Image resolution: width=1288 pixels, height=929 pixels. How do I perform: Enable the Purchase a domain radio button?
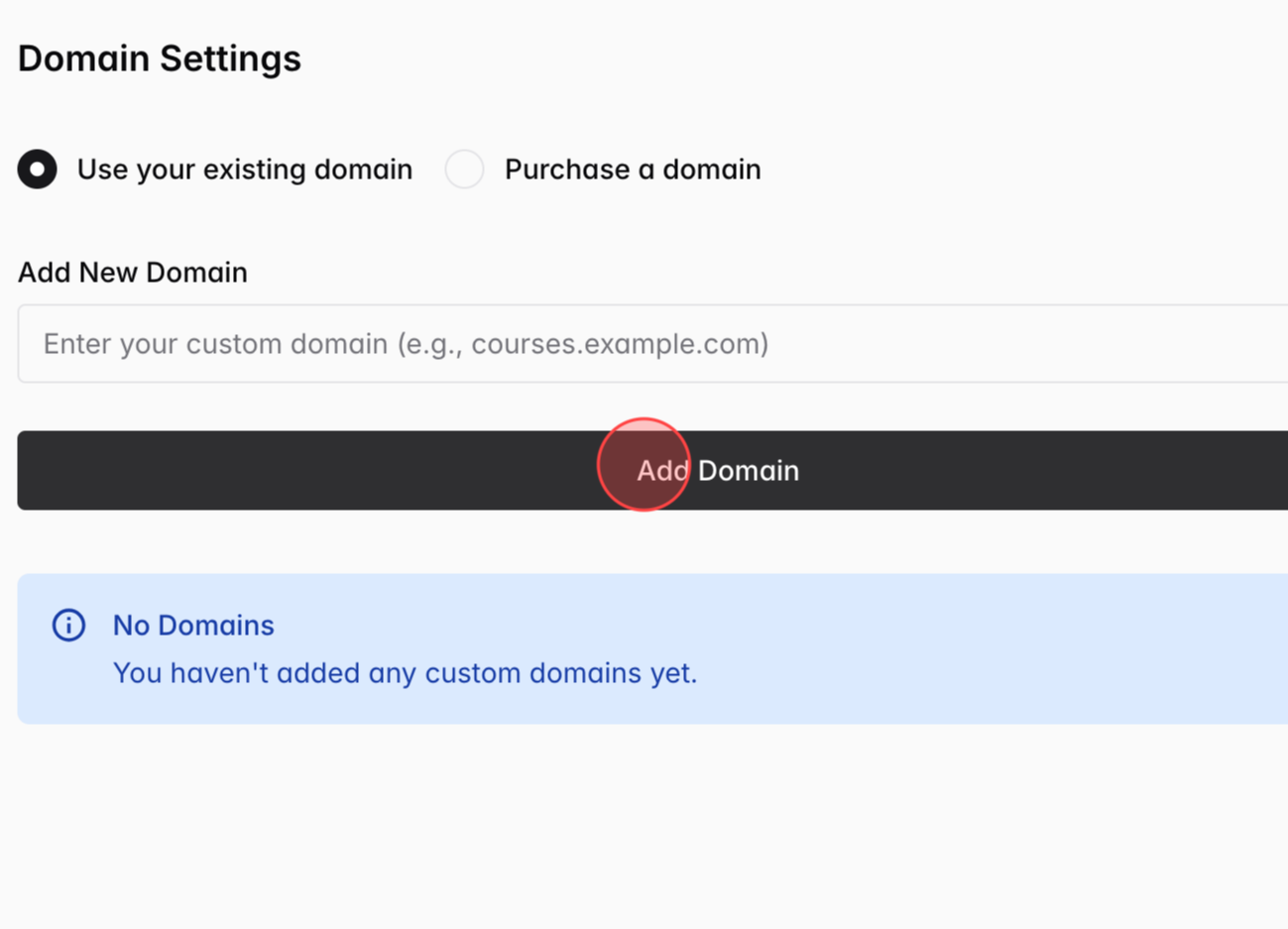point(464,169)
